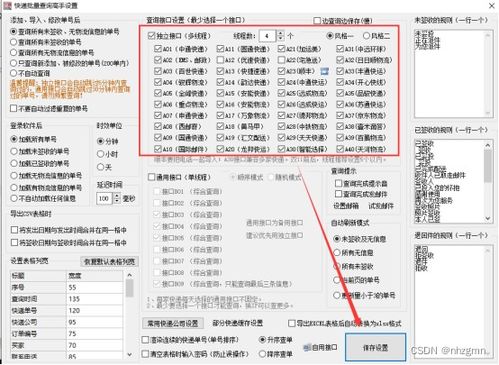The image size is (499, 365).
Task: Select 所有无信息 auto refresh mode
Action: click(337, 253)
